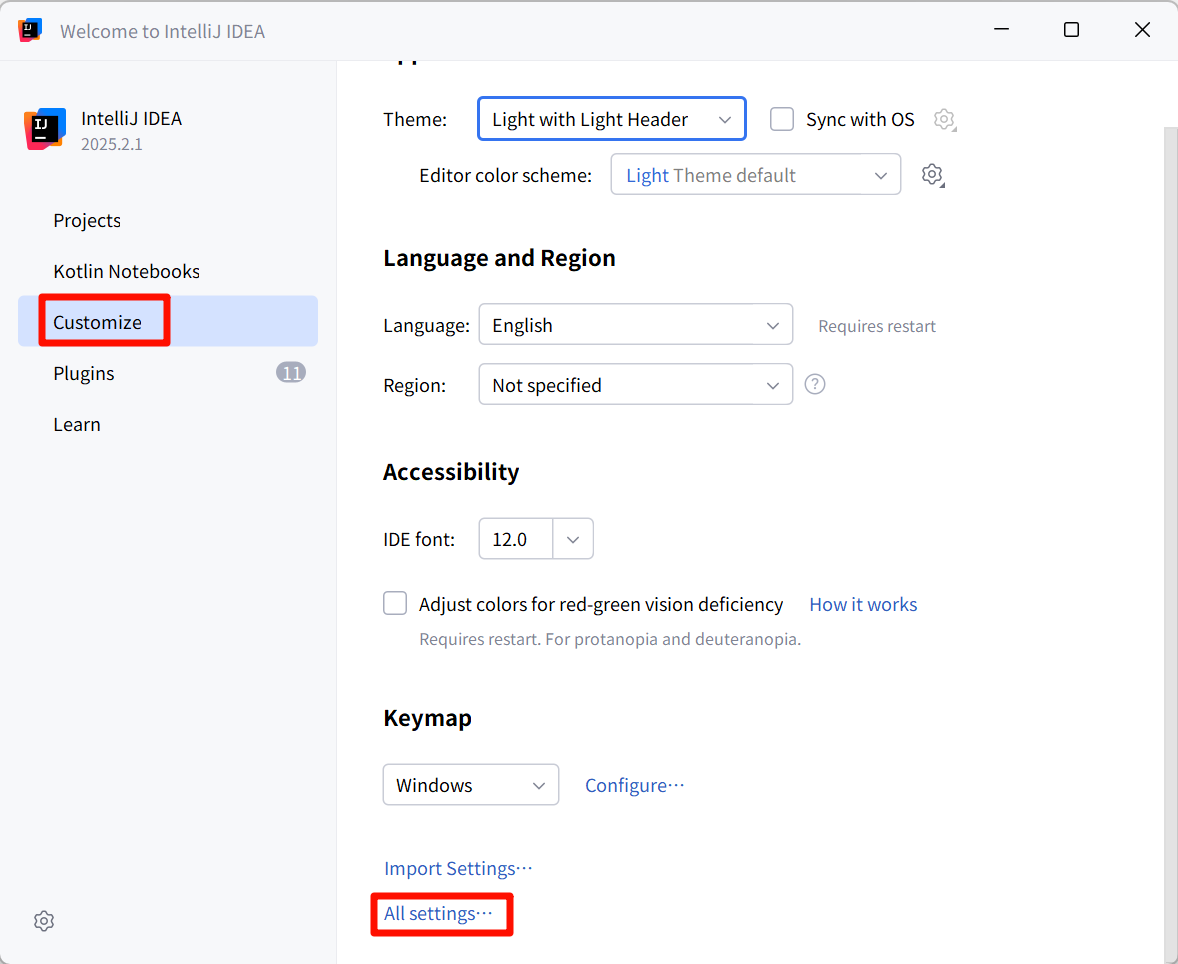This screenshot has width=1178, height=964.
Task: Open the IDE font size dropdown arrow
Action: [x=573, y=539]
